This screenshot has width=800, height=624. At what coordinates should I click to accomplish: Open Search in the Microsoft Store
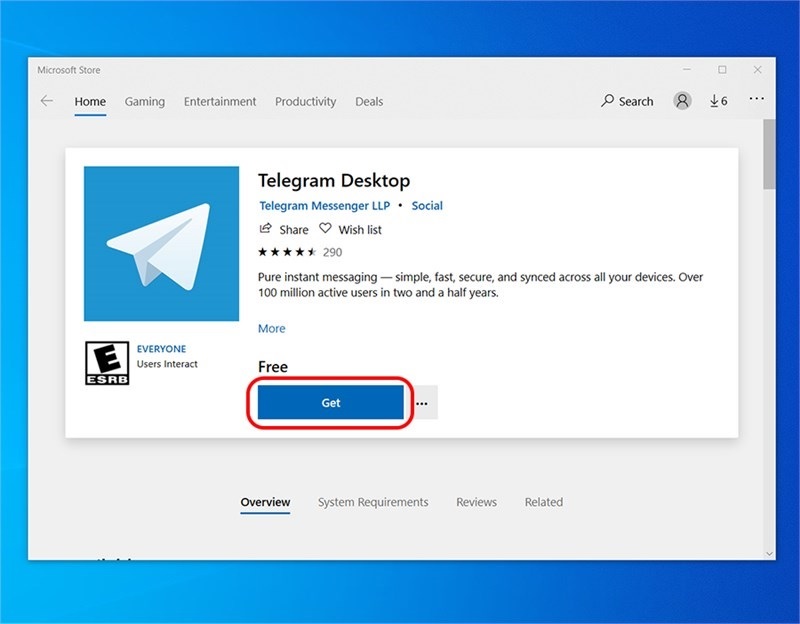tap(628, 101)
